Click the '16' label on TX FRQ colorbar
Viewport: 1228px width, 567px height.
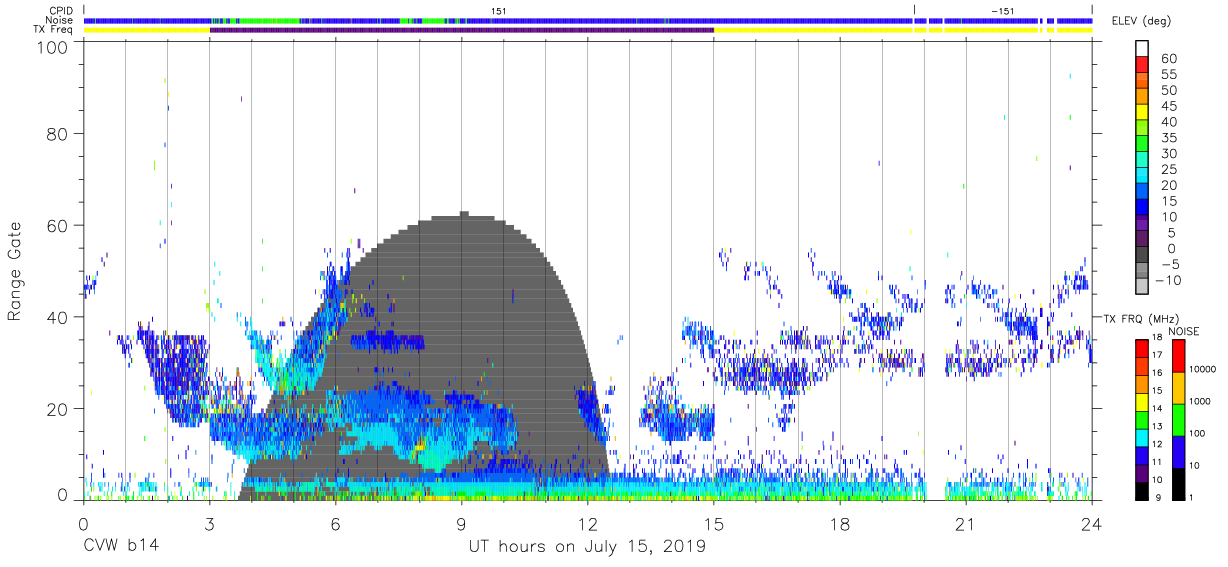[1156, 374]
